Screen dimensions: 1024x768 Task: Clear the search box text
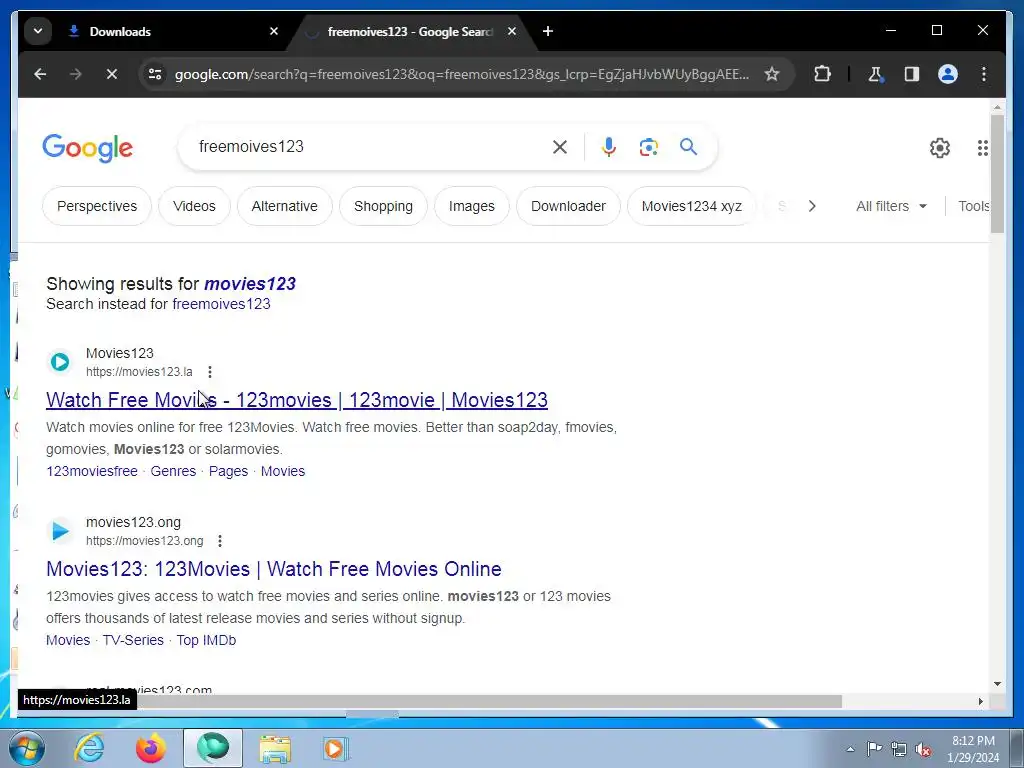[x=560, y=147]
